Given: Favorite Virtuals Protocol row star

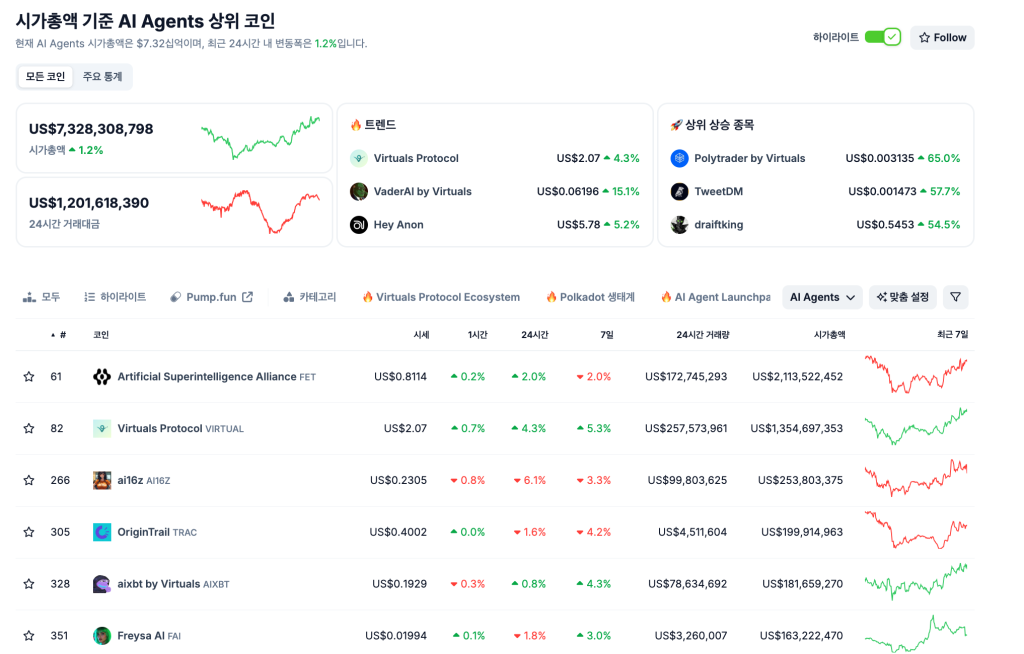Looking at the screenshot, I should click(x=29, y=429).
